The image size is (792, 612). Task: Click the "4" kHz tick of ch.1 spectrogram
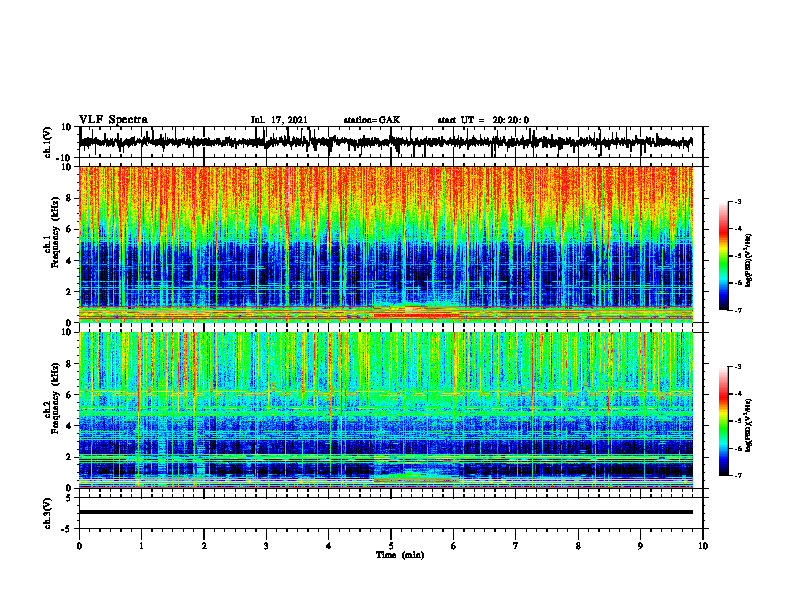click(69, 261)
